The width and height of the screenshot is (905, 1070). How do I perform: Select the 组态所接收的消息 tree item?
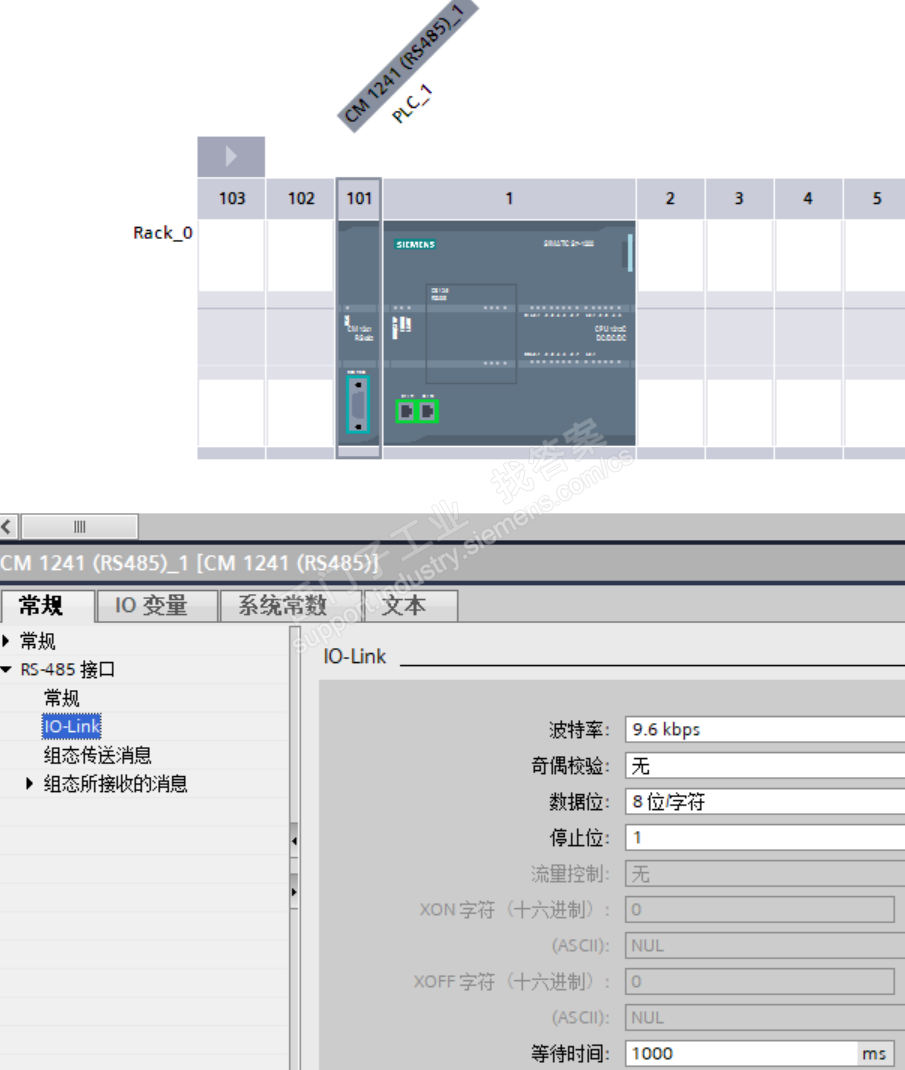point(115,784)
